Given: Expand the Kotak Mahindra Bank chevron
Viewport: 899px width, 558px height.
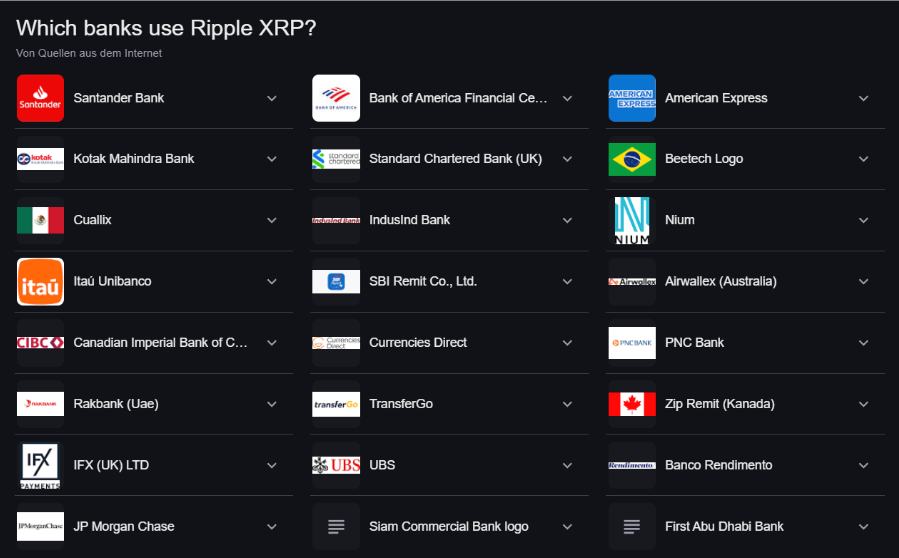Looking at the screenshot, I should pos(272,159).
